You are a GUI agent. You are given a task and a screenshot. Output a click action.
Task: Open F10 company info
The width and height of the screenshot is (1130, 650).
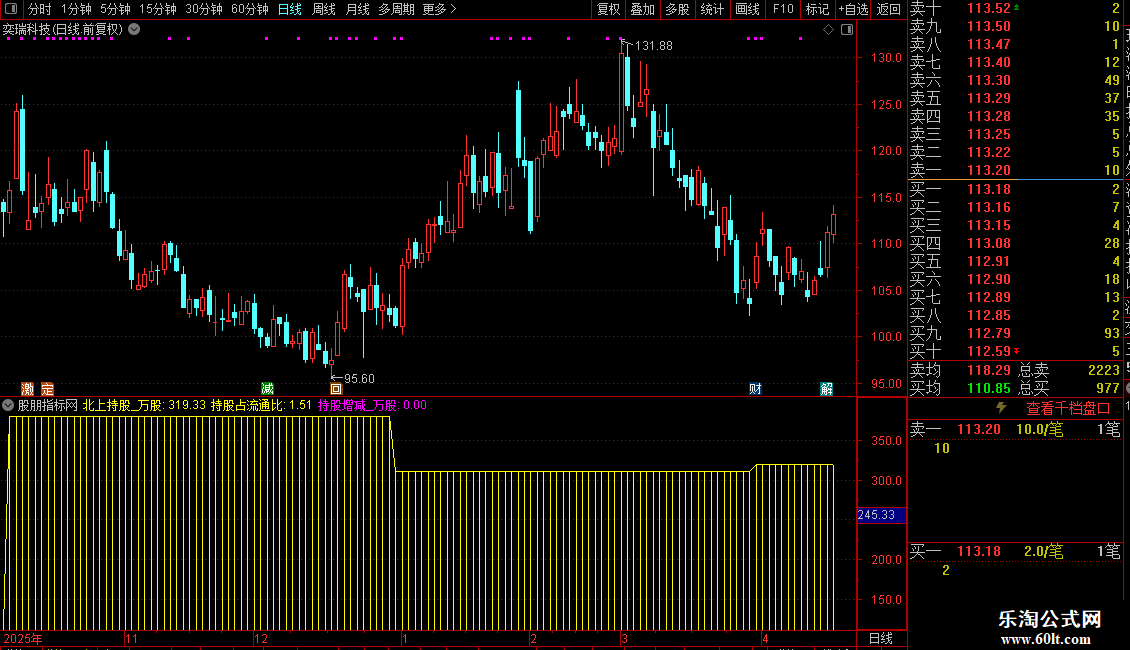[x=783, y=9]
